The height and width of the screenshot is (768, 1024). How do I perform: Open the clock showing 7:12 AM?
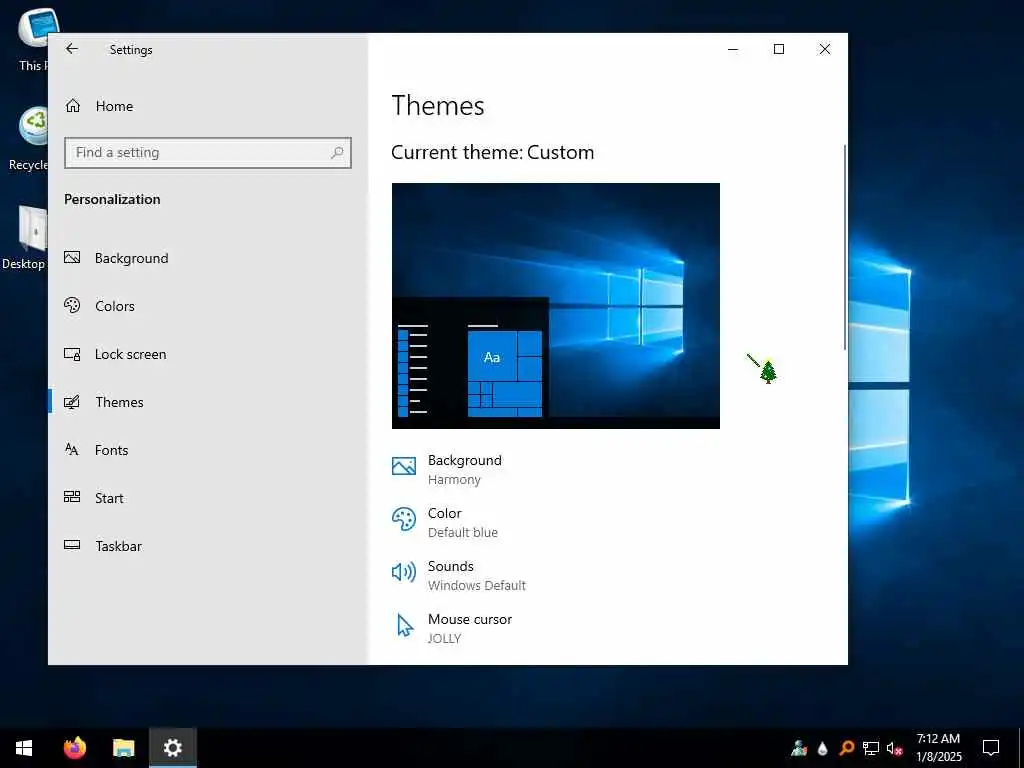pos(938,748)
